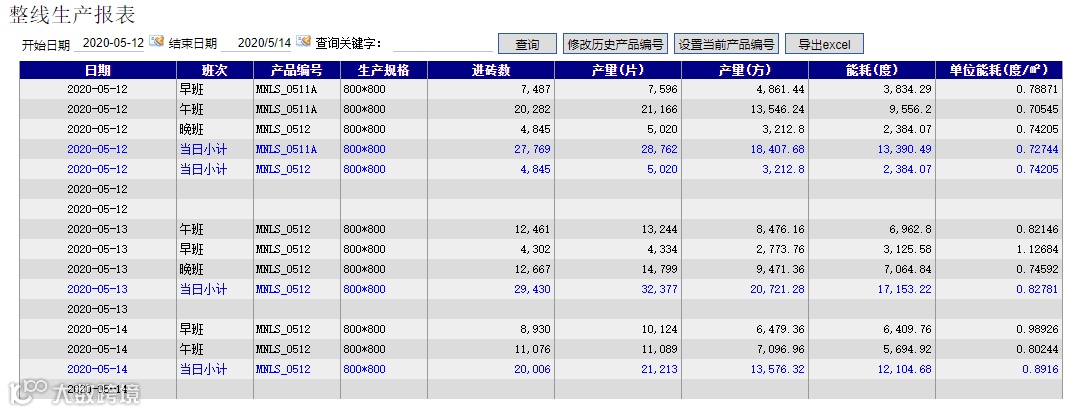The height and width of the screenshot is (413, 1077).
Task: Focus the 结束日期 field showing 2020/5/14
Action: 256,43
